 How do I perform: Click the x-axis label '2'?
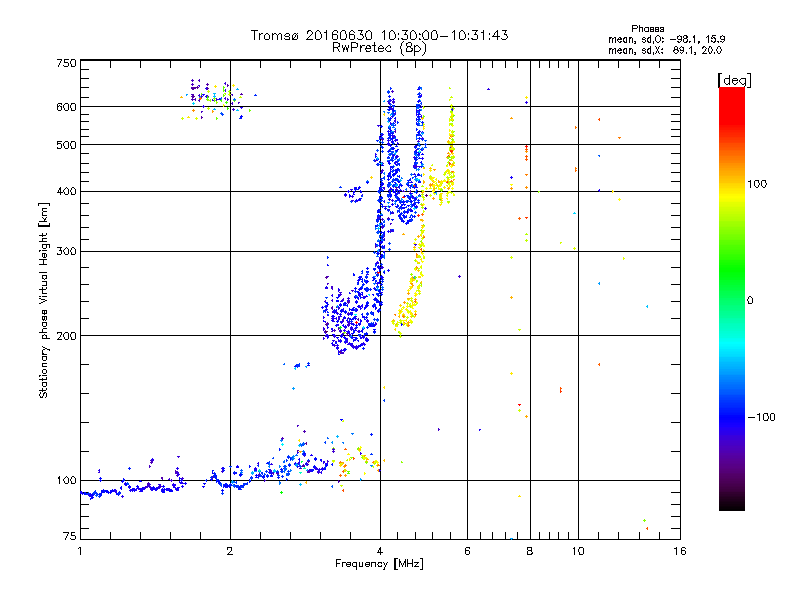click(x=230, y=551)
